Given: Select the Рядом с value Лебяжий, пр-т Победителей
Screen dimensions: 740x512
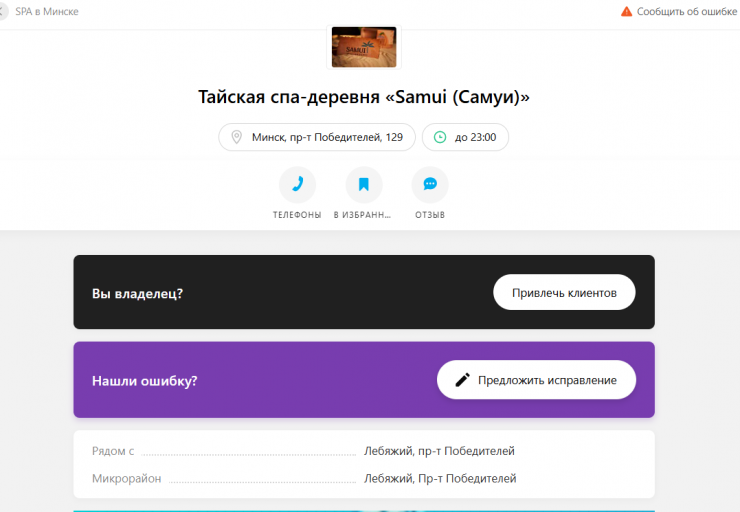Looking at the screenshot, I should coord(439,451).
